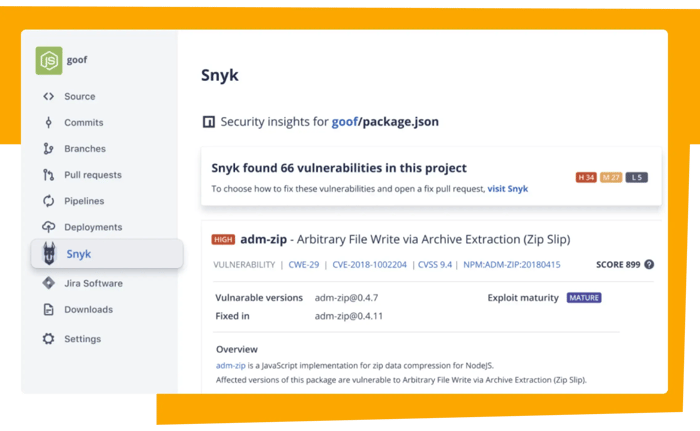Click the visit Snyk link
This screenshot has height=431, width=700.
coord(508,189)
